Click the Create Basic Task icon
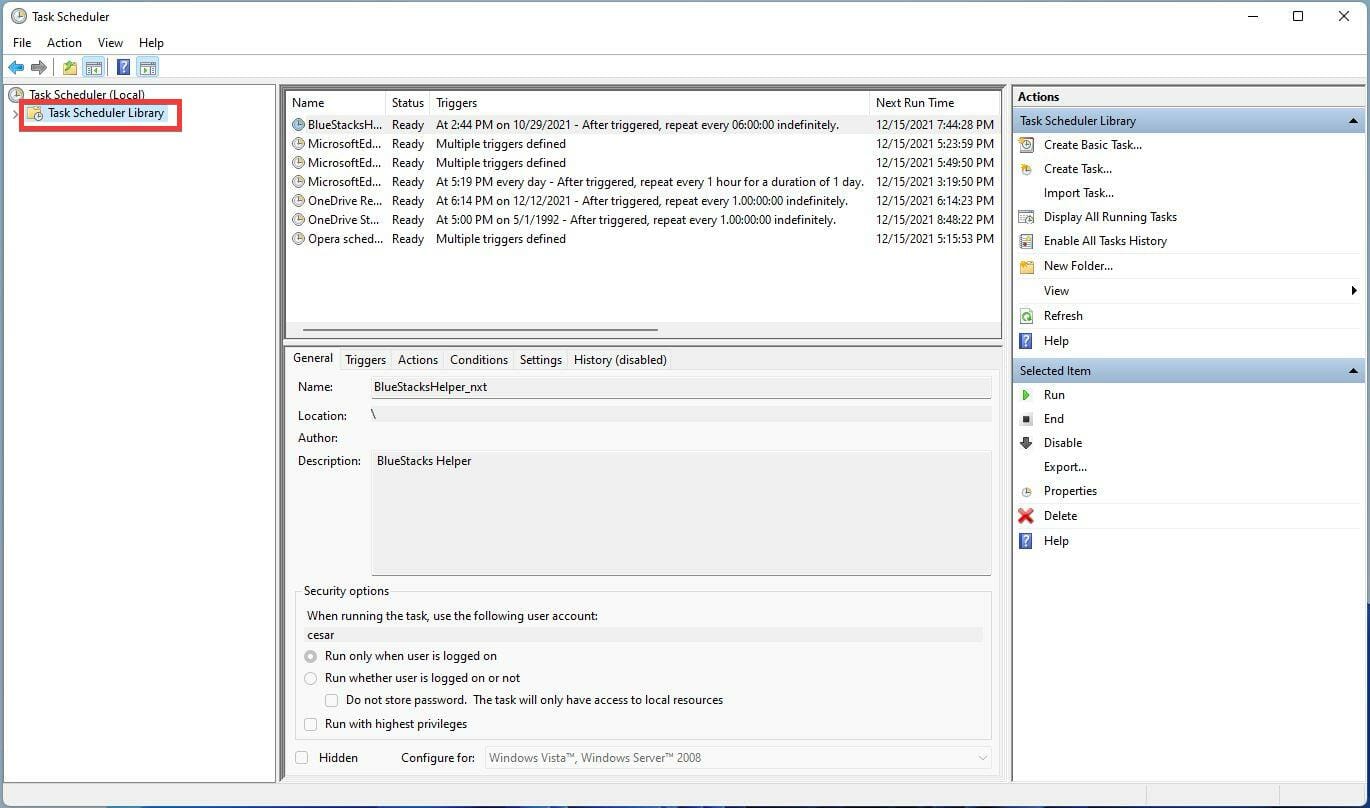Viewport: 1370px width, 808px height. click(x=1026, y=145)
